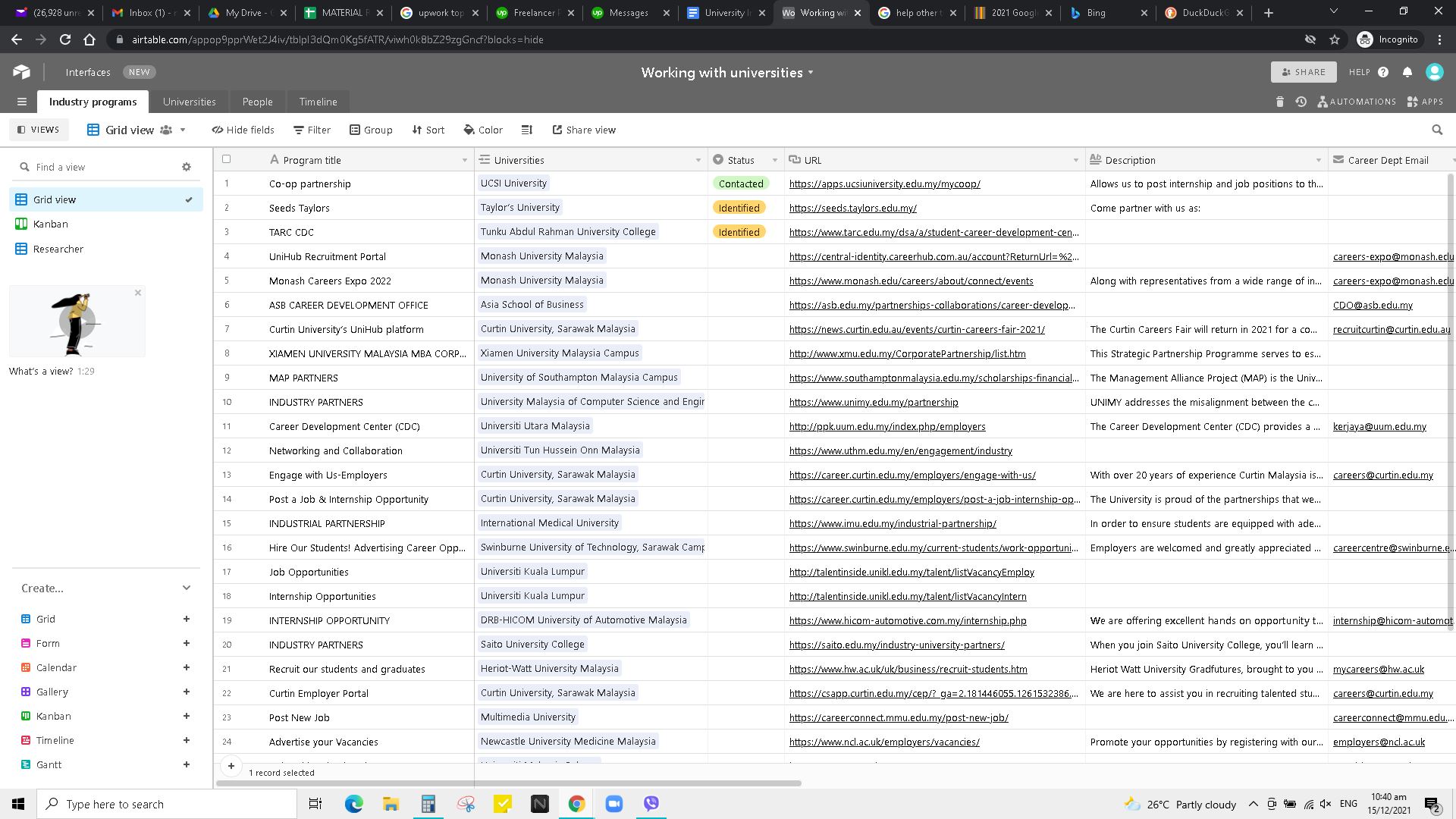
Task: Toggle the select-all records checkbox
Action: tap(226, 159)
